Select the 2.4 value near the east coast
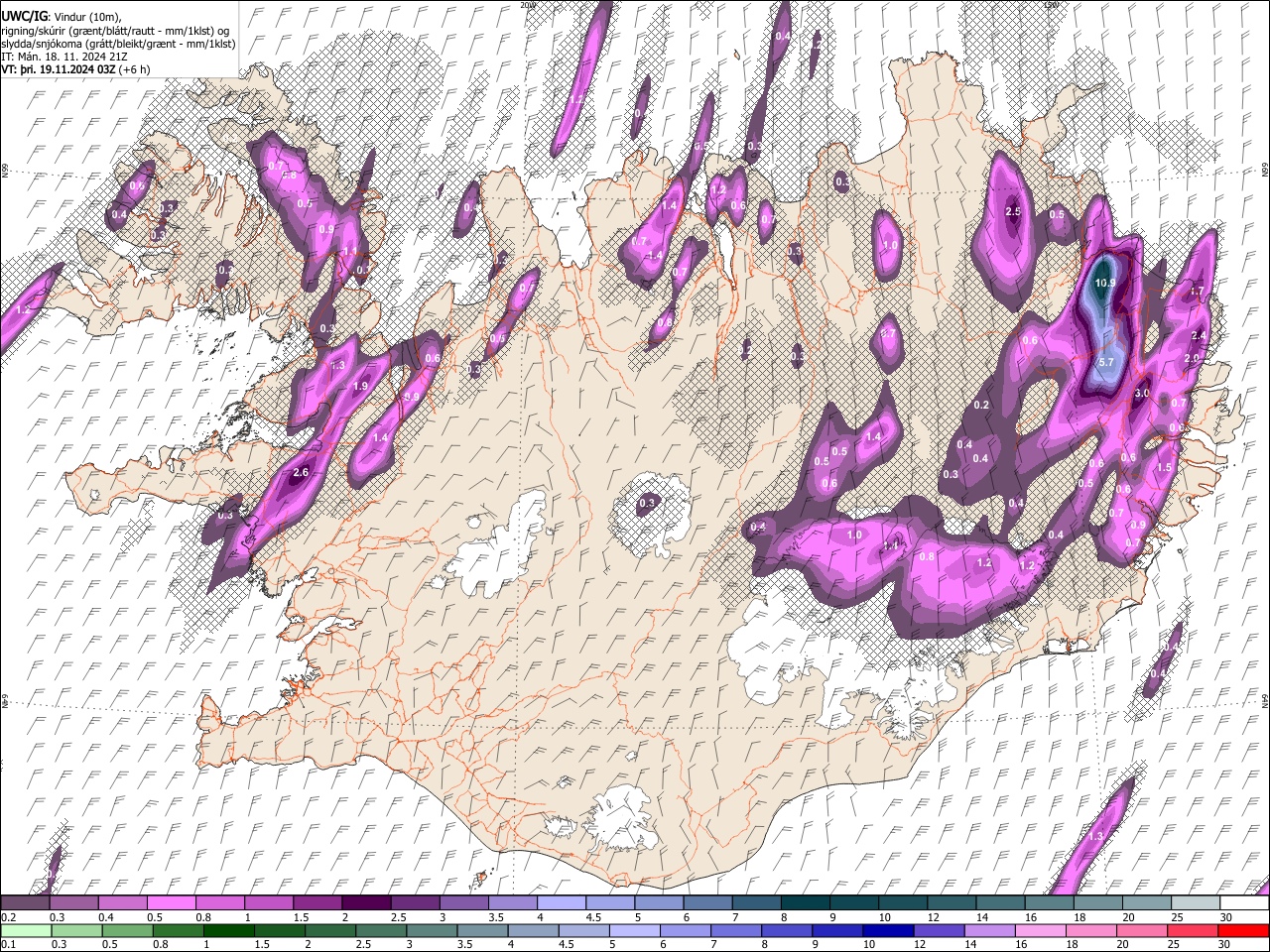Screen dimensions: 1270x952 coord(1200,336)
